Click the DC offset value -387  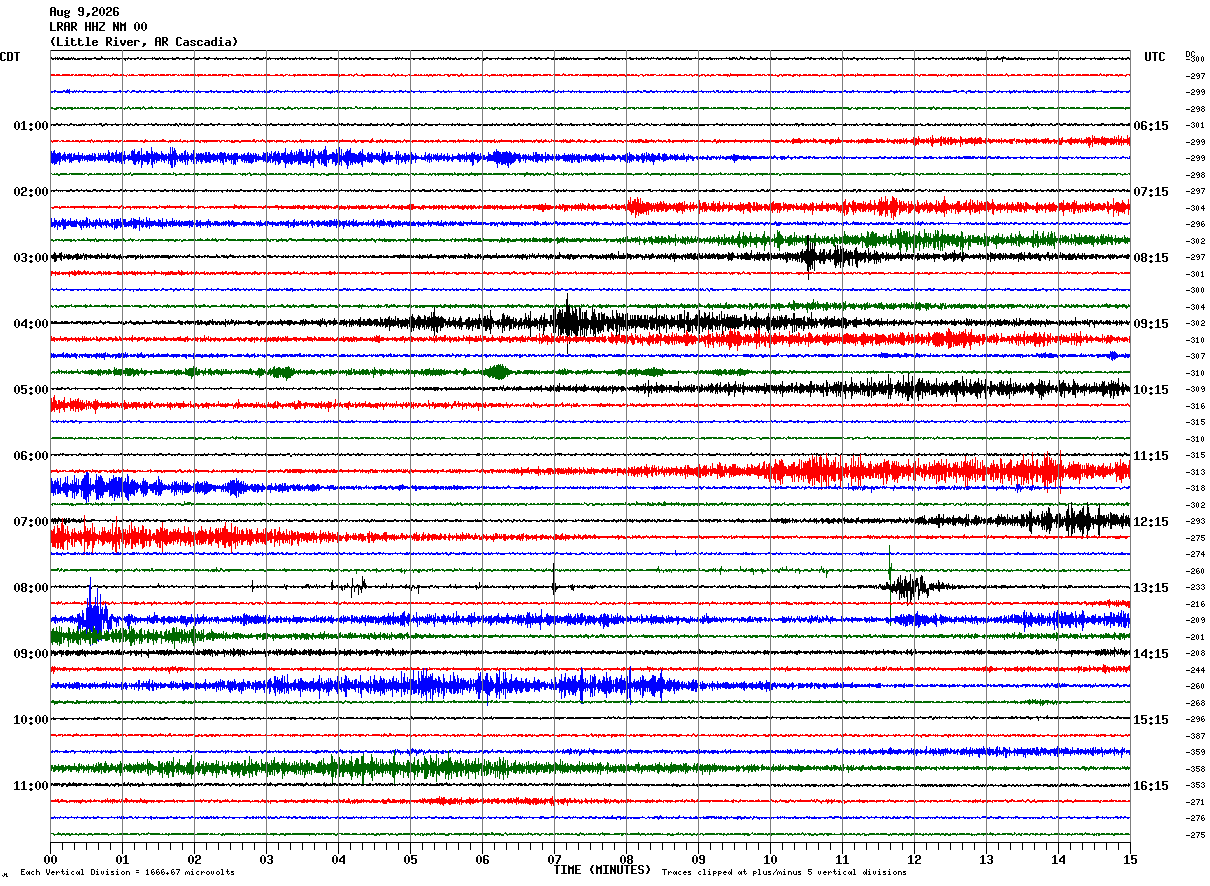click(1195, 736)
